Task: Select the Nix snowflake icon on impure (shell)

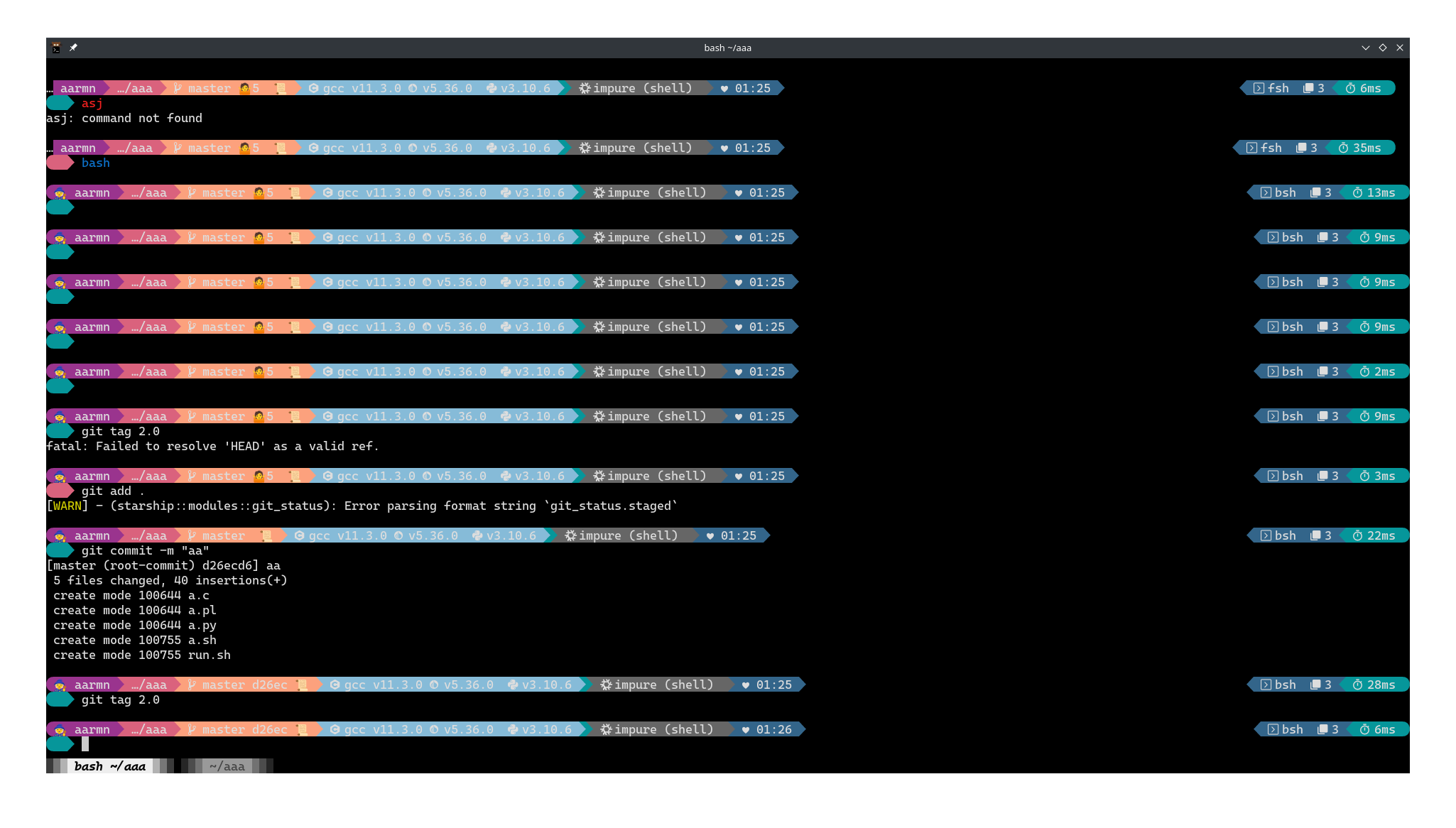Action: (x=584, y=88)
